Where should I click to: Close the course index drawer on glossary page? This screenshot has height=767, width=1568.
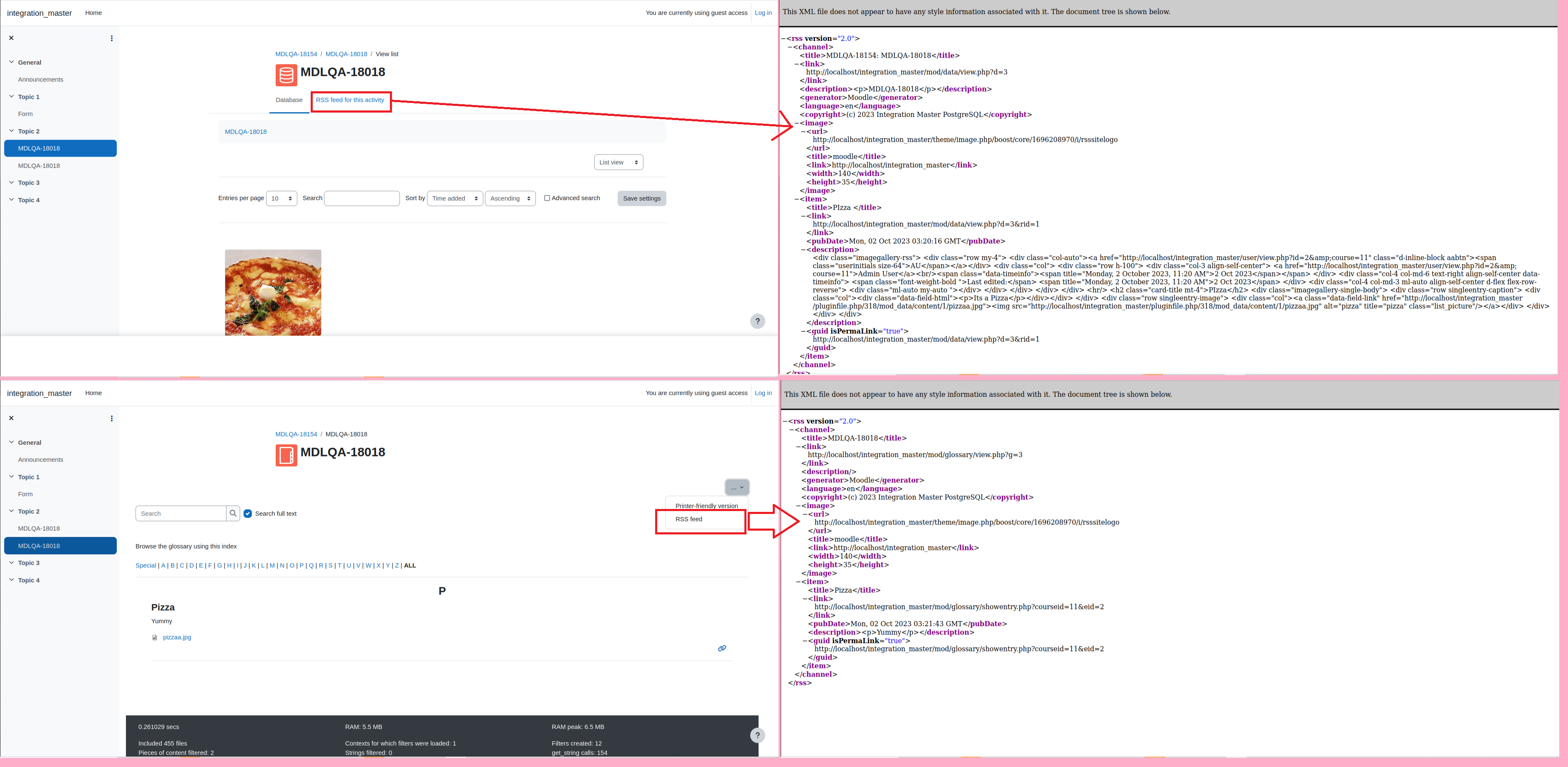tap(11, 418)
